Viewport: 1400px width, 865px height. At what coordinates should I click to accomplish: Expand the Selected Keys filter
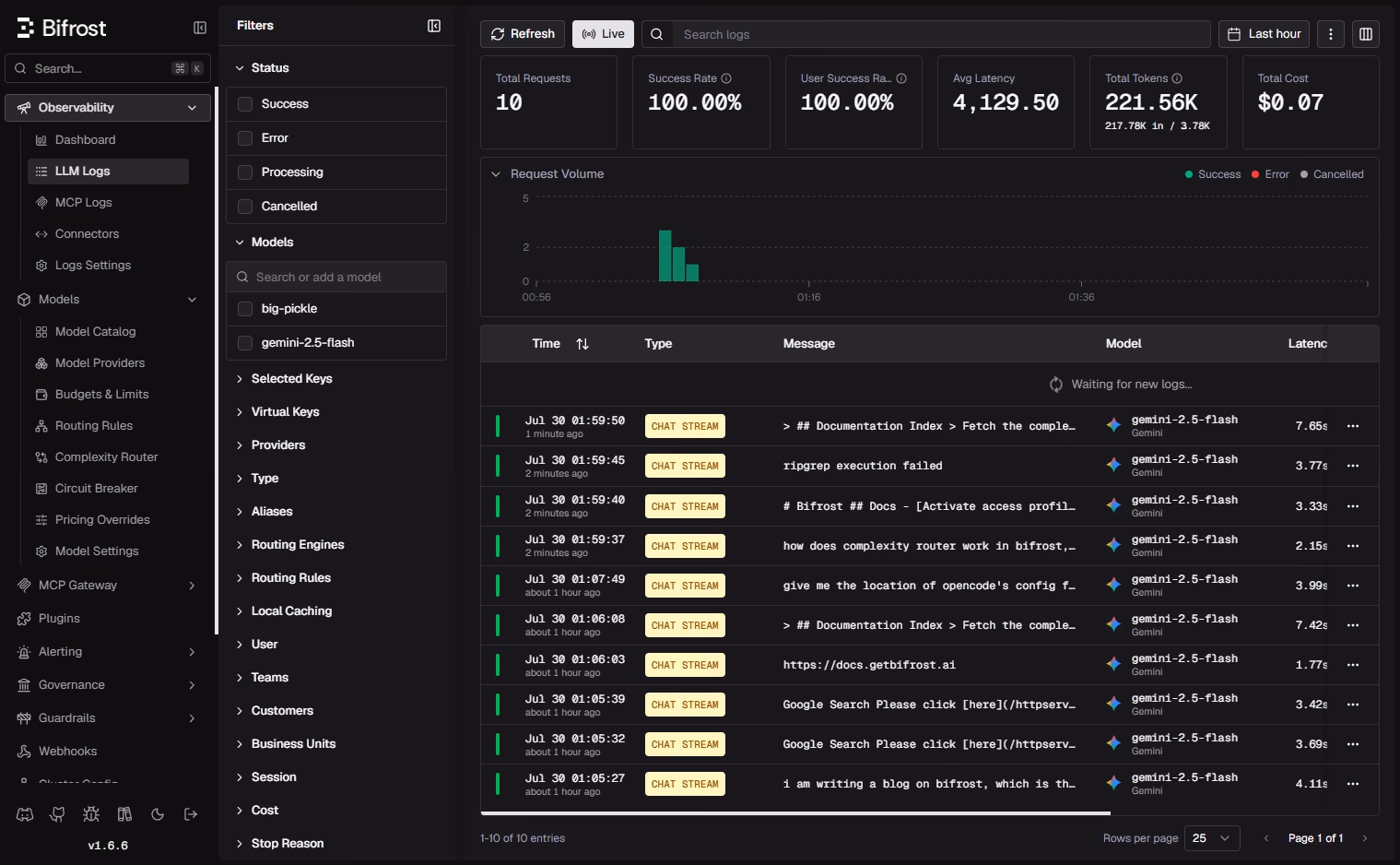click(x=283, y=379)
